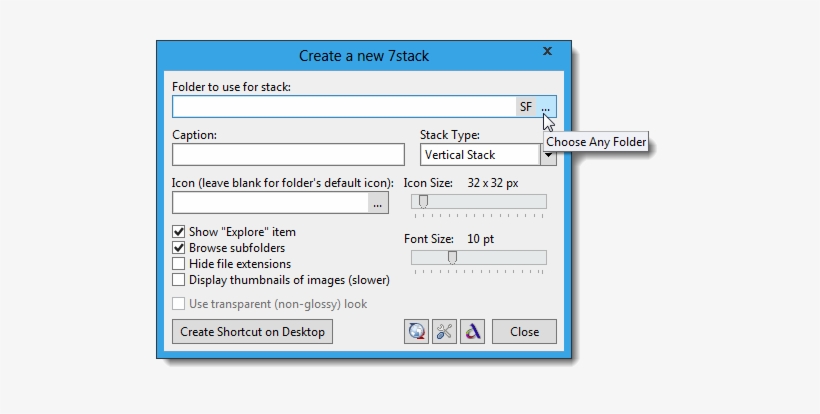Click the "Create a new 7stack" title

[364, 55]
